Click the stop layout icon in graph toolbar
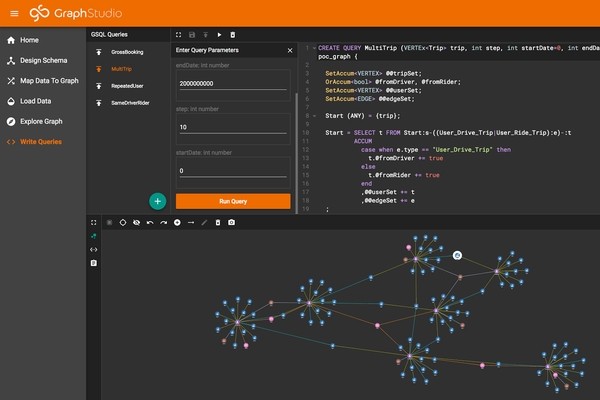 tap(109, 222)
